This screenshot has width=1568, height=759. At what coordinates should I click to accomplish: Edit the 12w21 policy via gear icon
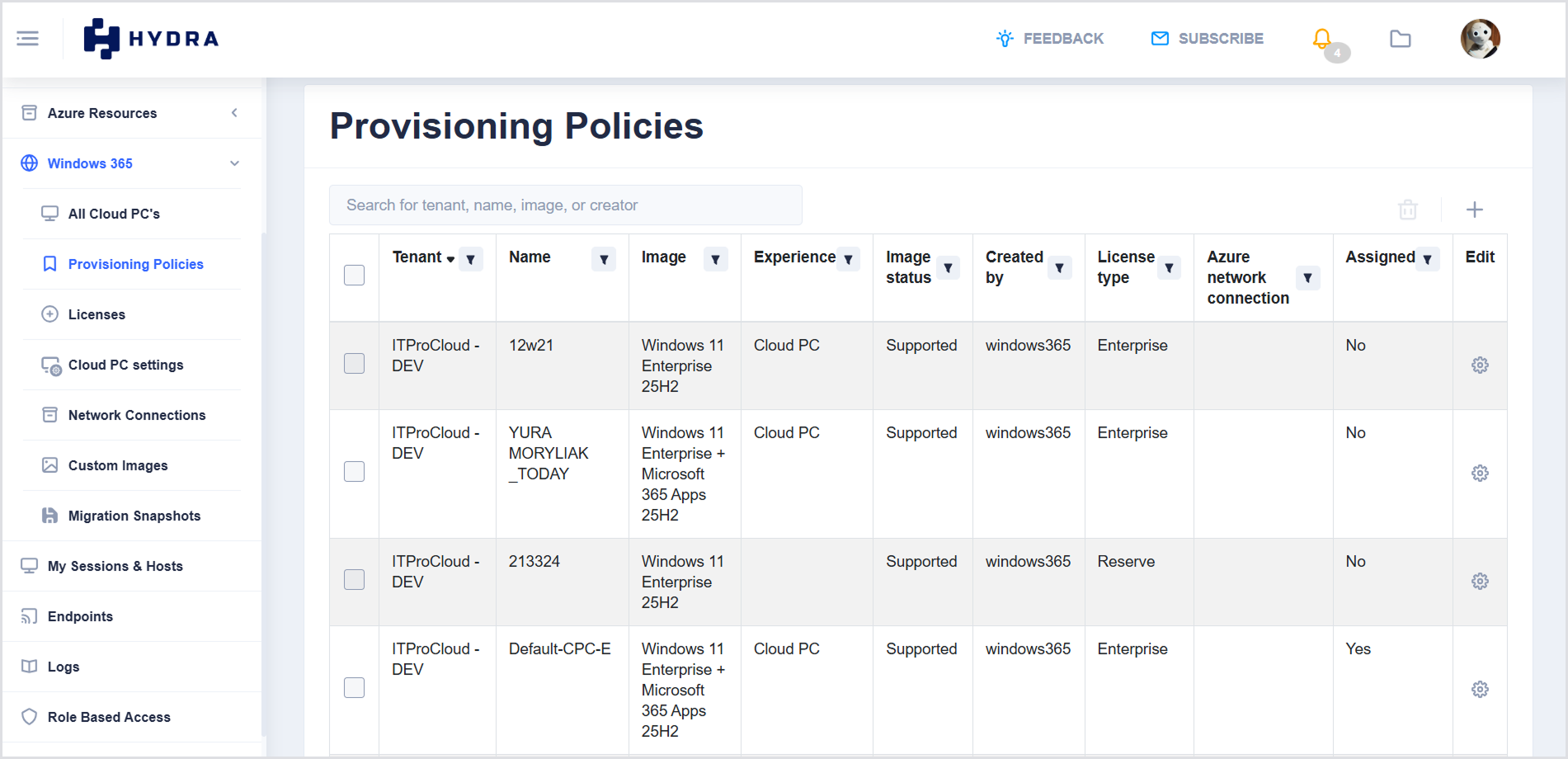(x=1481, y=365)
